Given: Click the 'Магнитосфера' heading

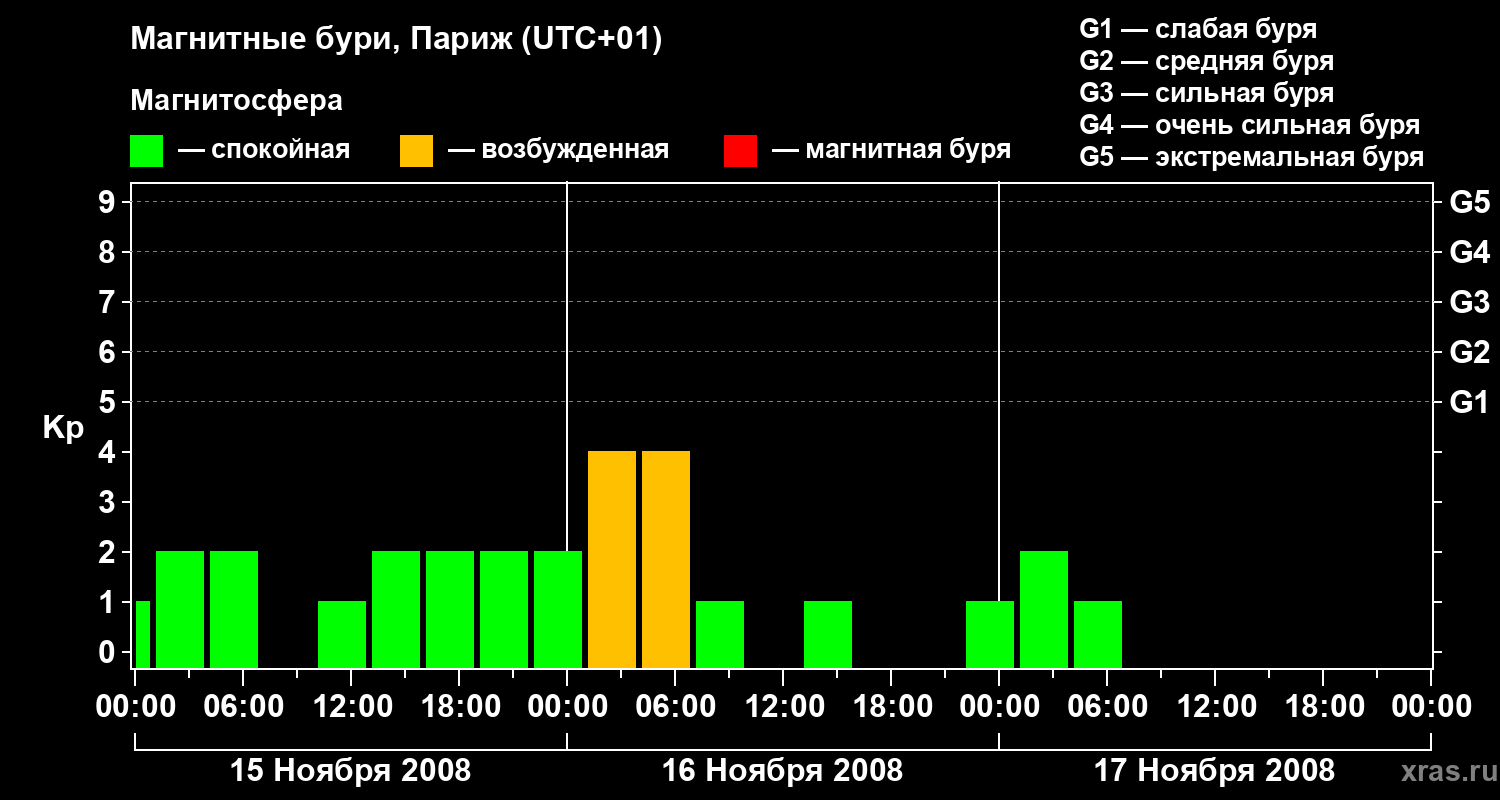Looking at the screenshot, I should [237, 101].
